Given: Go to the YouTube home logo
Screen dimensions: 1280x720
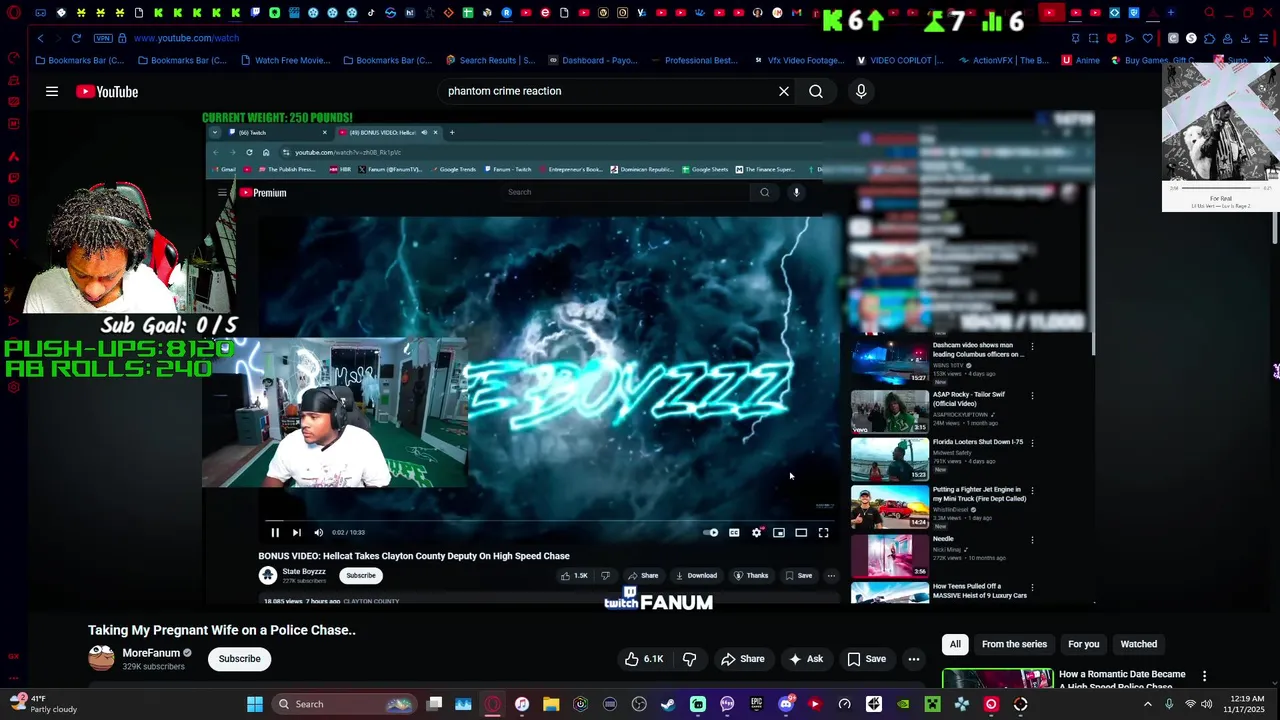Looking at the screenshot, I should coord(107,91).
